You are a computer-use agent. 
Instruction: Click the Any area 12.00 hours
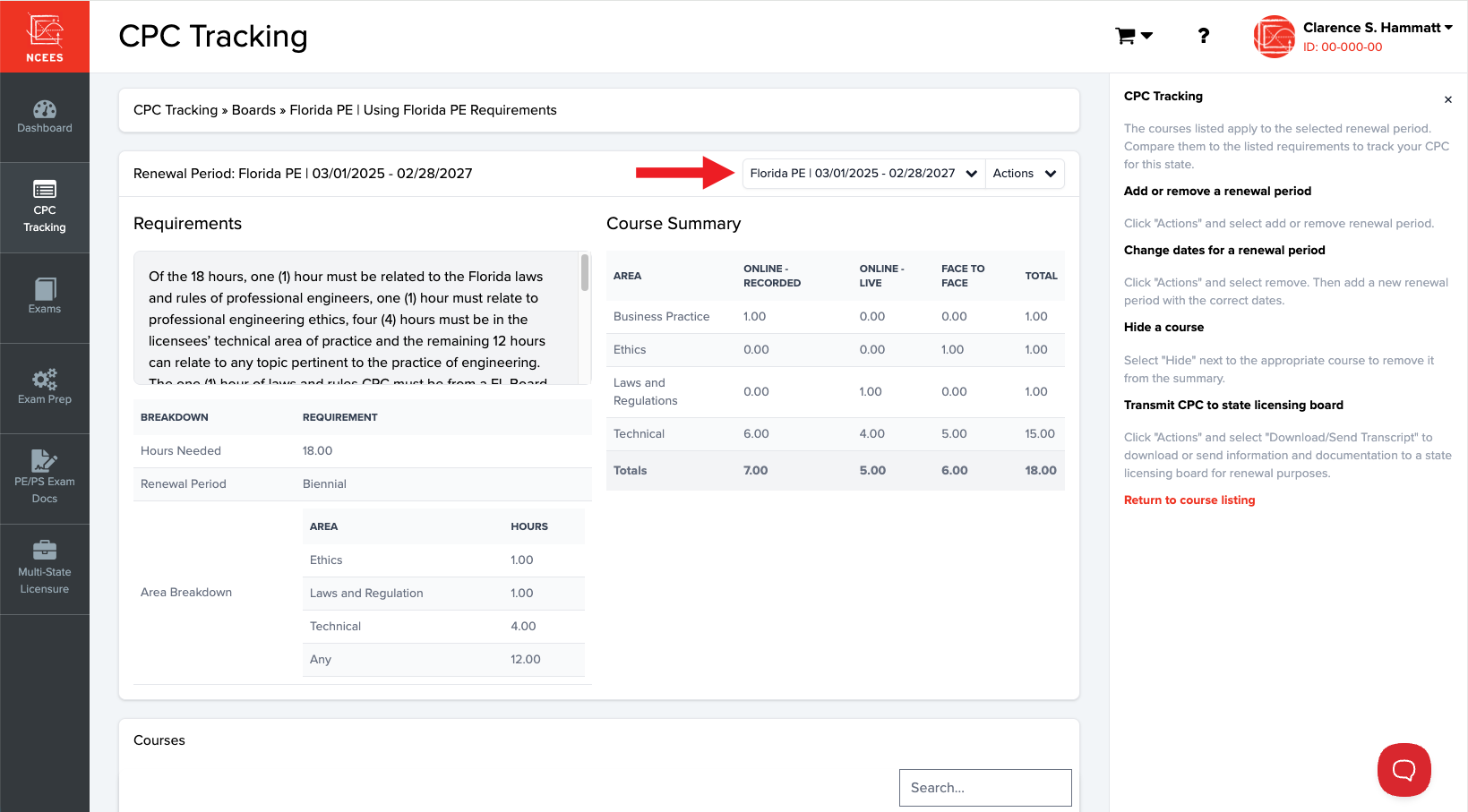point(526,660)
